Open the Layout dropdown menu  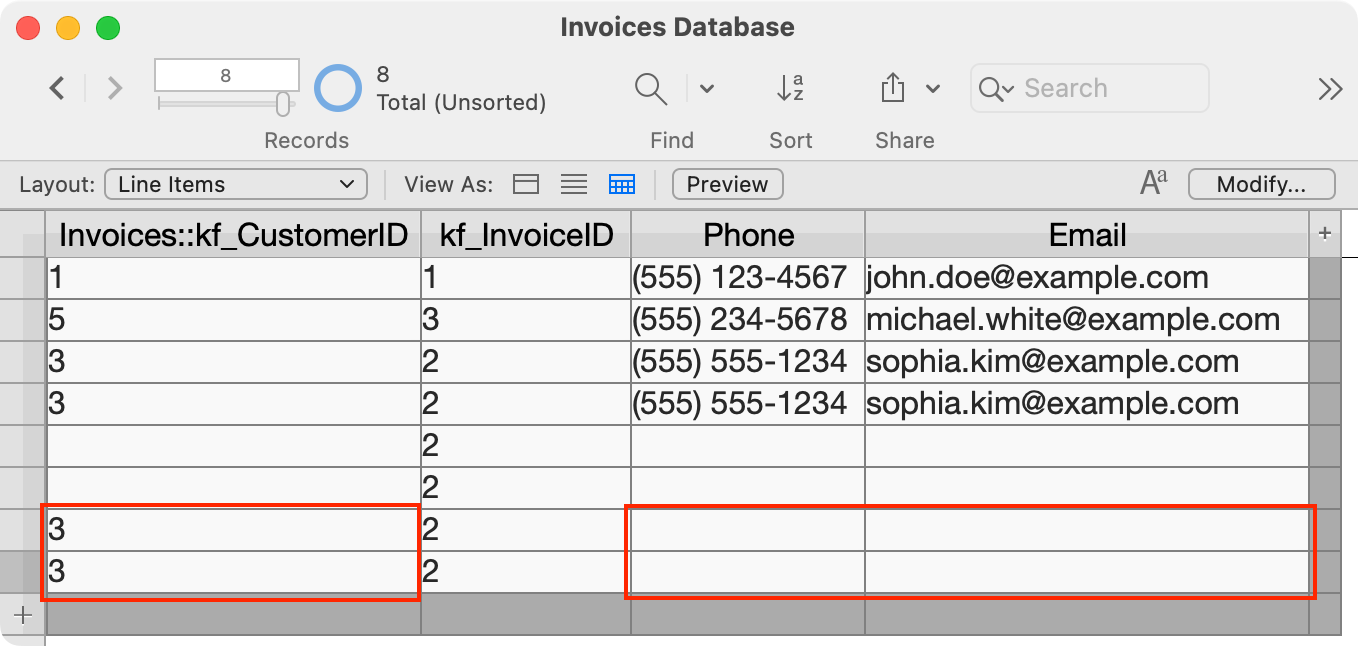pyautogui.click(x=235, y=185)
